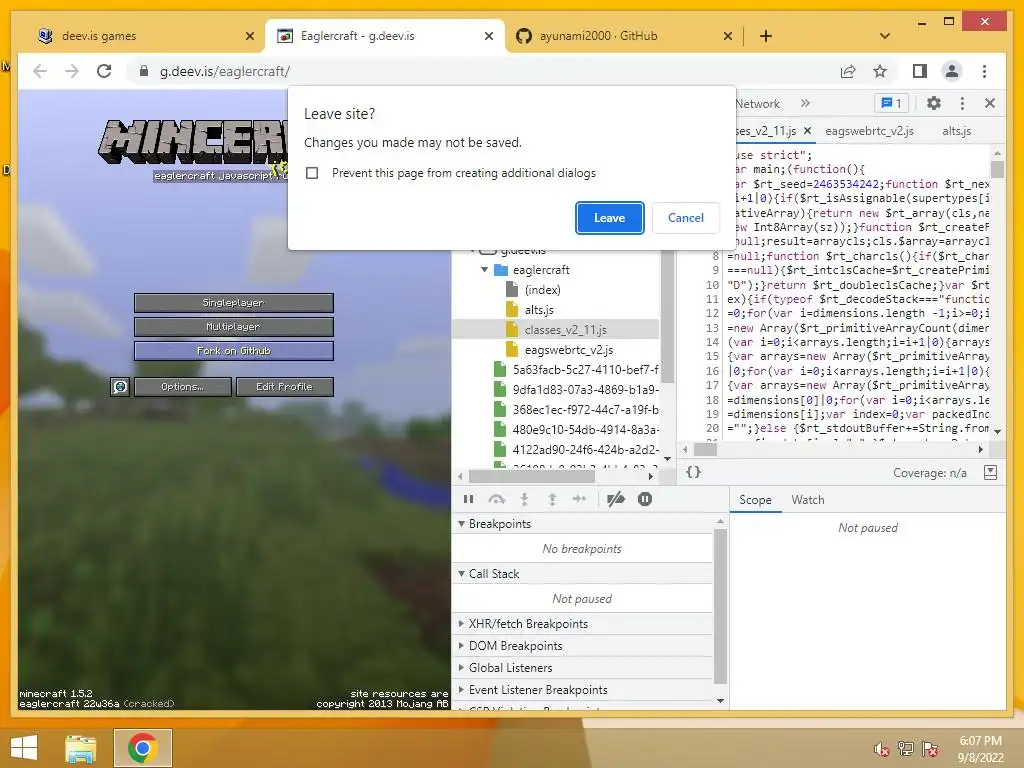The width and height of the screenshot is (1024, 768).
Task: Click step out of function icon
Action: [552, 500]
